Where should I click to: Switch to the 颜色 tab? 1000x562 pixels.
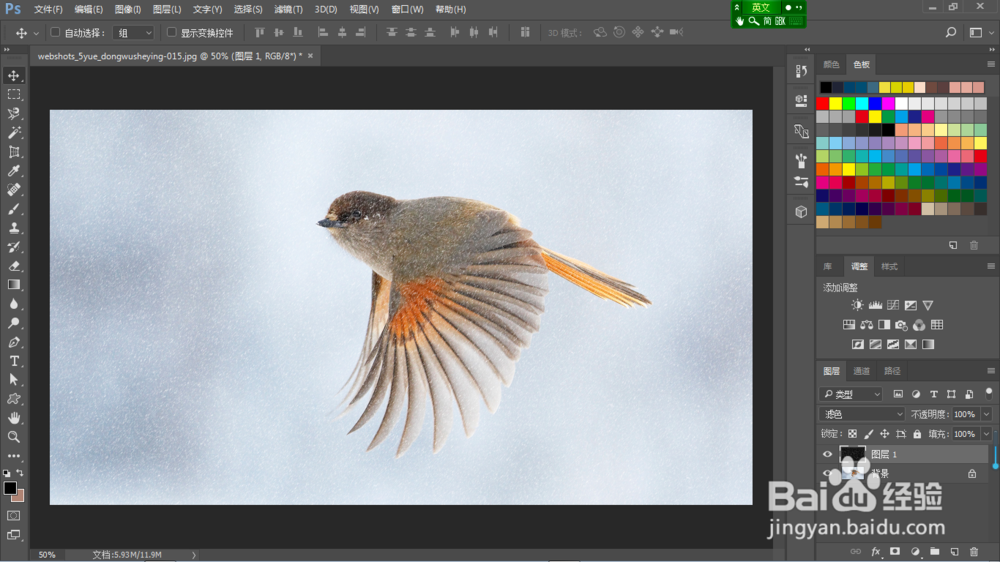point(831,64)
